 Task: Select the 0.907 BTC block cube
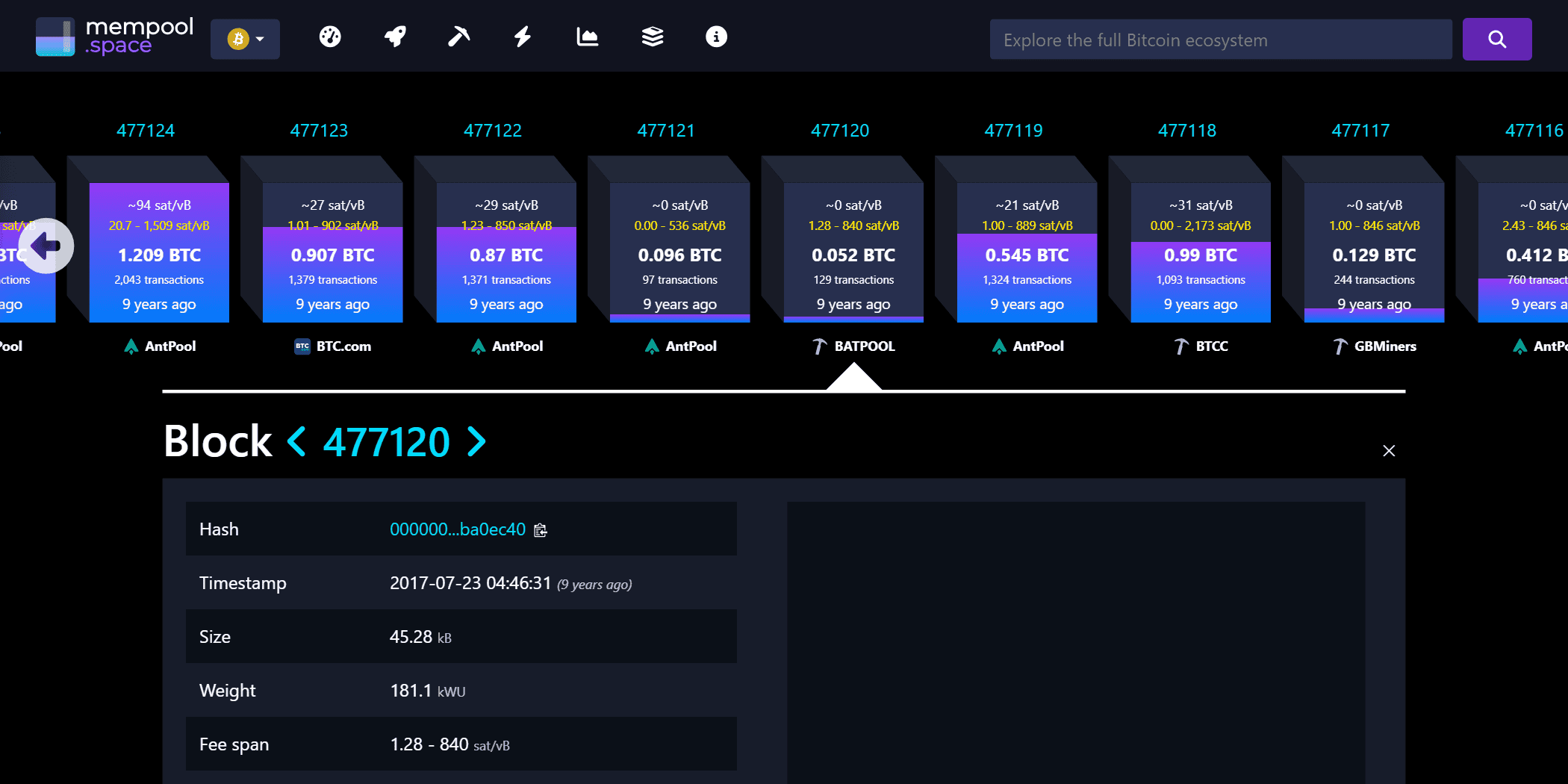pos(333,252)
